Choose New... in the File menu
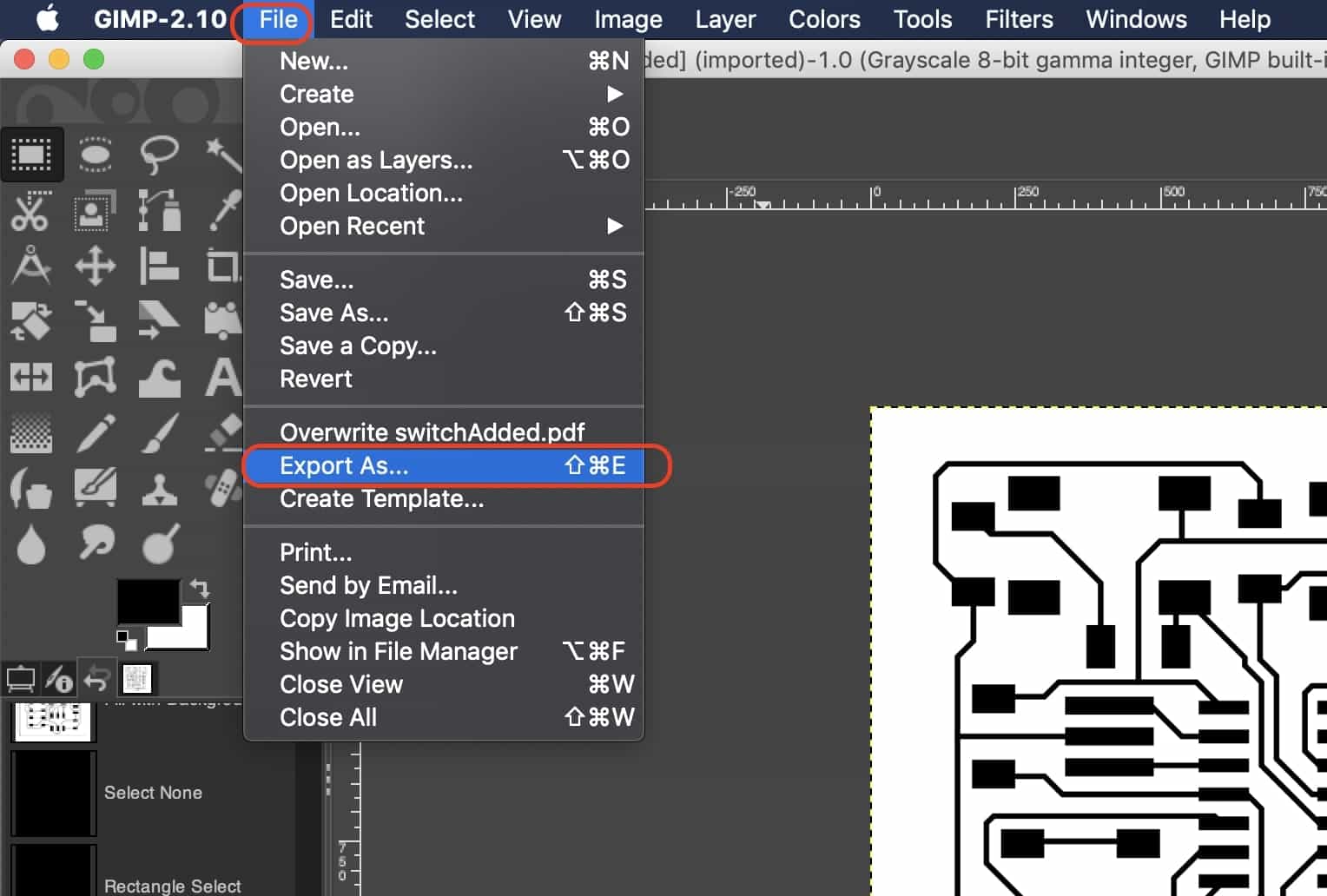The width and height of the screenshot is (1327, 896). (x=444, y=61)
